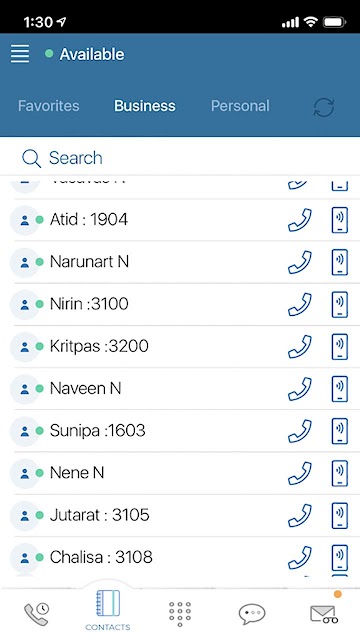This screenshot has height=640, width=360.
Task: Open the dial pad at the bottom
Action: 180,613
